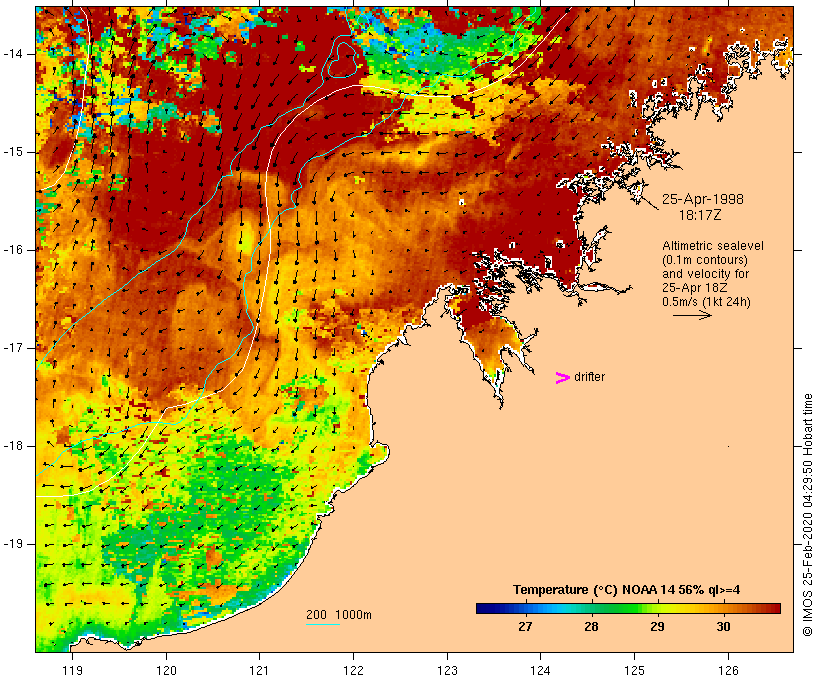Screen dimensions: 820x680
Task: Click the longitude axis label 121
Action: point(259,670)
